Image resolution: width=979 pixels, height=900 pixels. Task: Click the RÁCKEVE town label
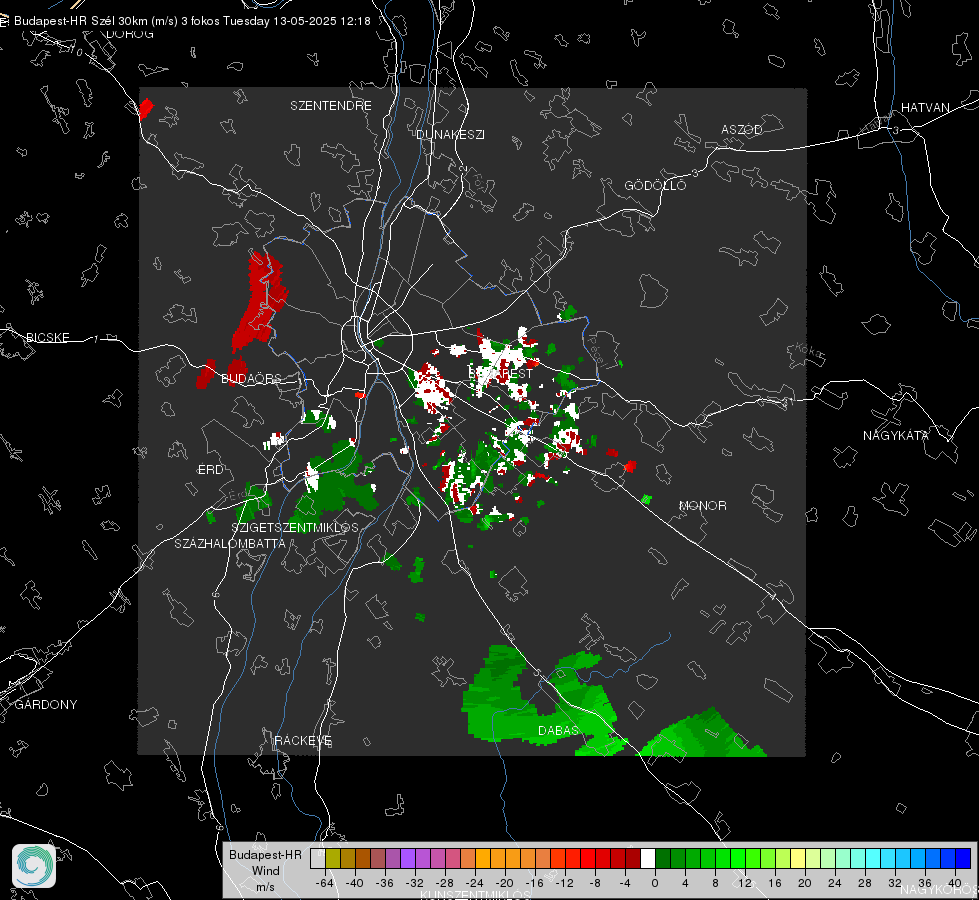[x=303, y=741]
